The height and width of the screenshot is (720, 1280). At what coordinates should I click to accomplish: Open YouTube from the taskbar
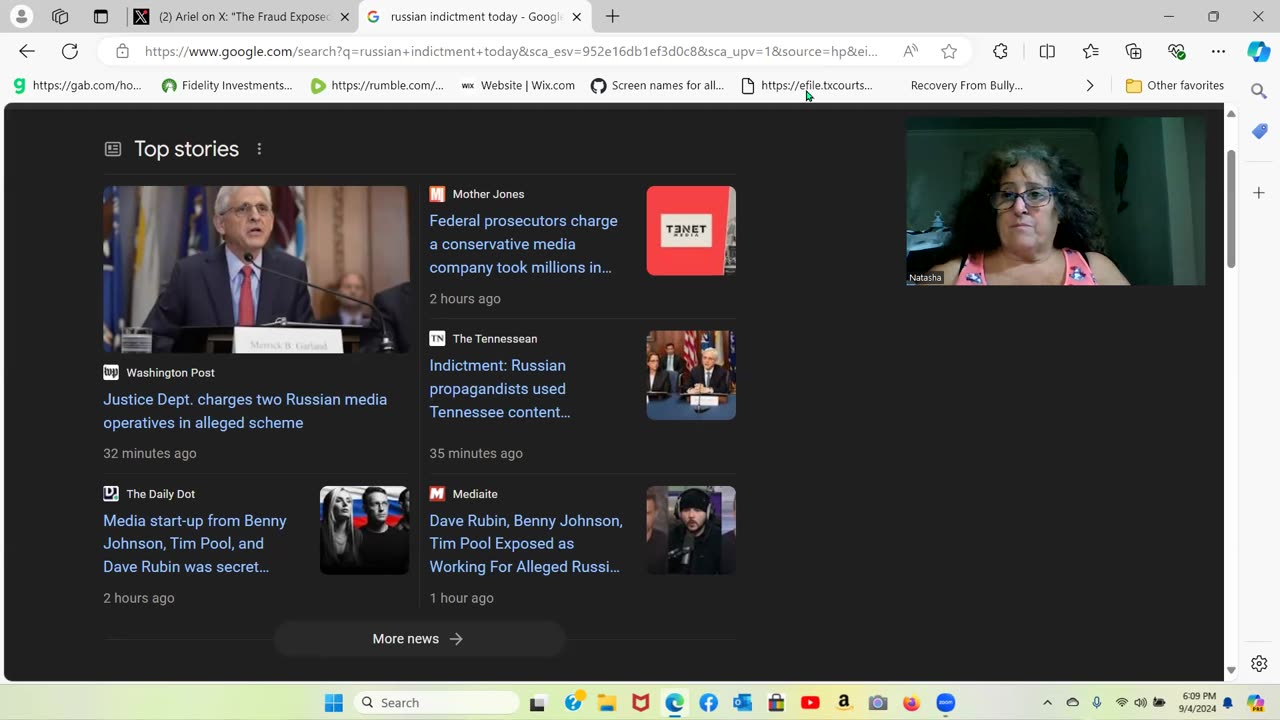pyautogui.click(x=810, y=703)
